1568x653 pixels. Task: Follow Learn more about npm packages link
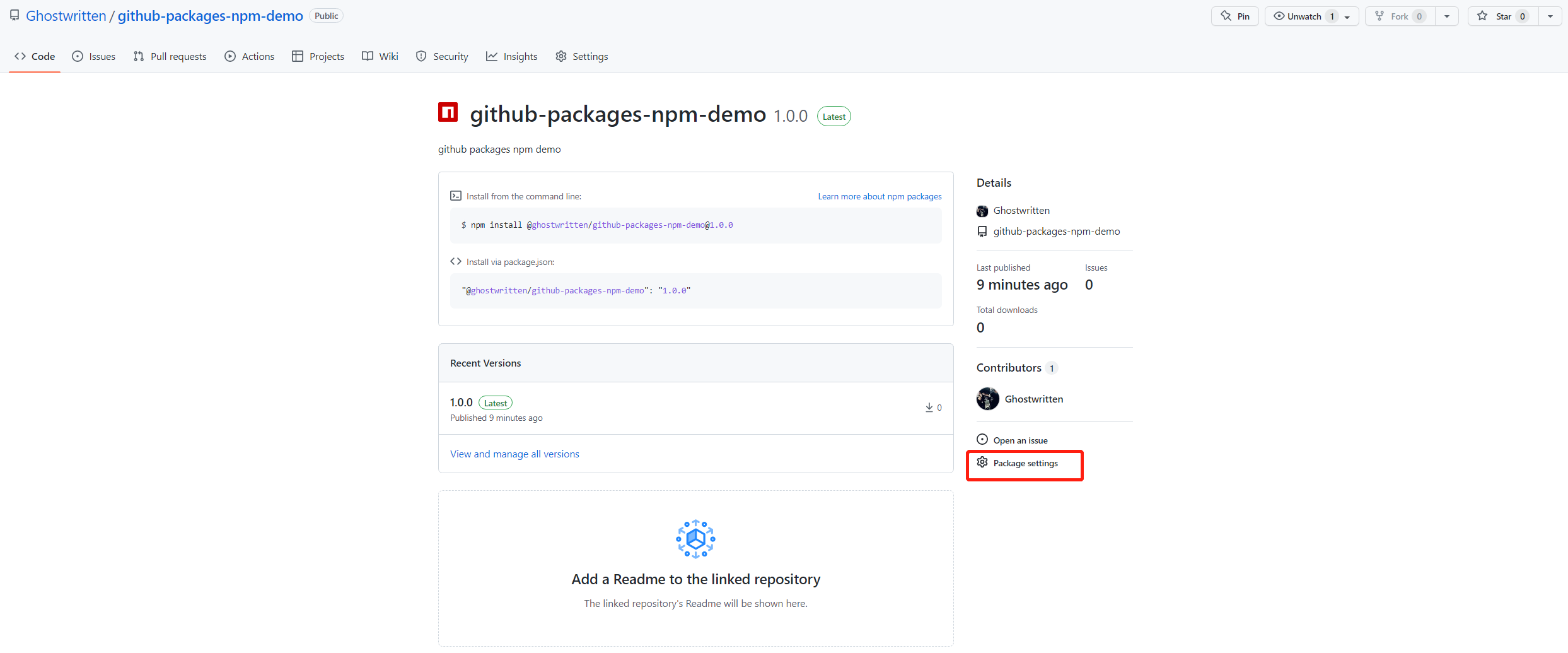click(880, 196)
